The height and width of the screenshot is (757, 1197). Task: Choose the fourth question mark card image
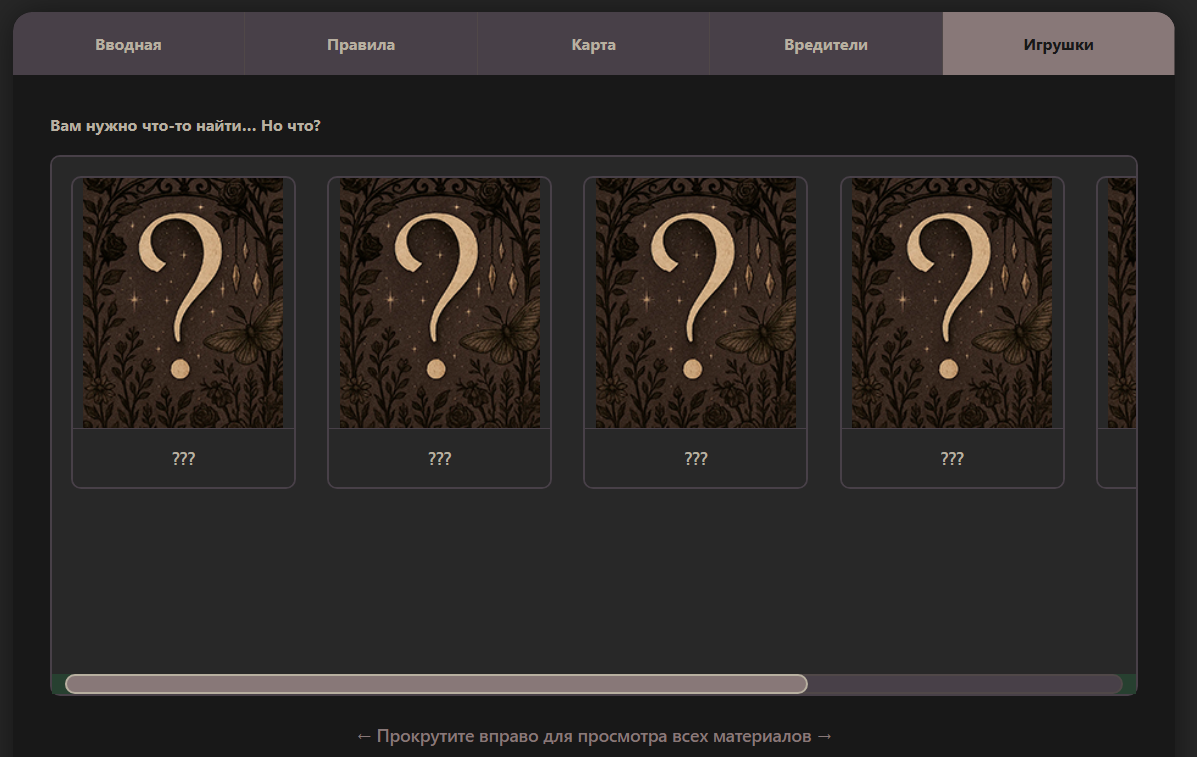tap(952, 303)
